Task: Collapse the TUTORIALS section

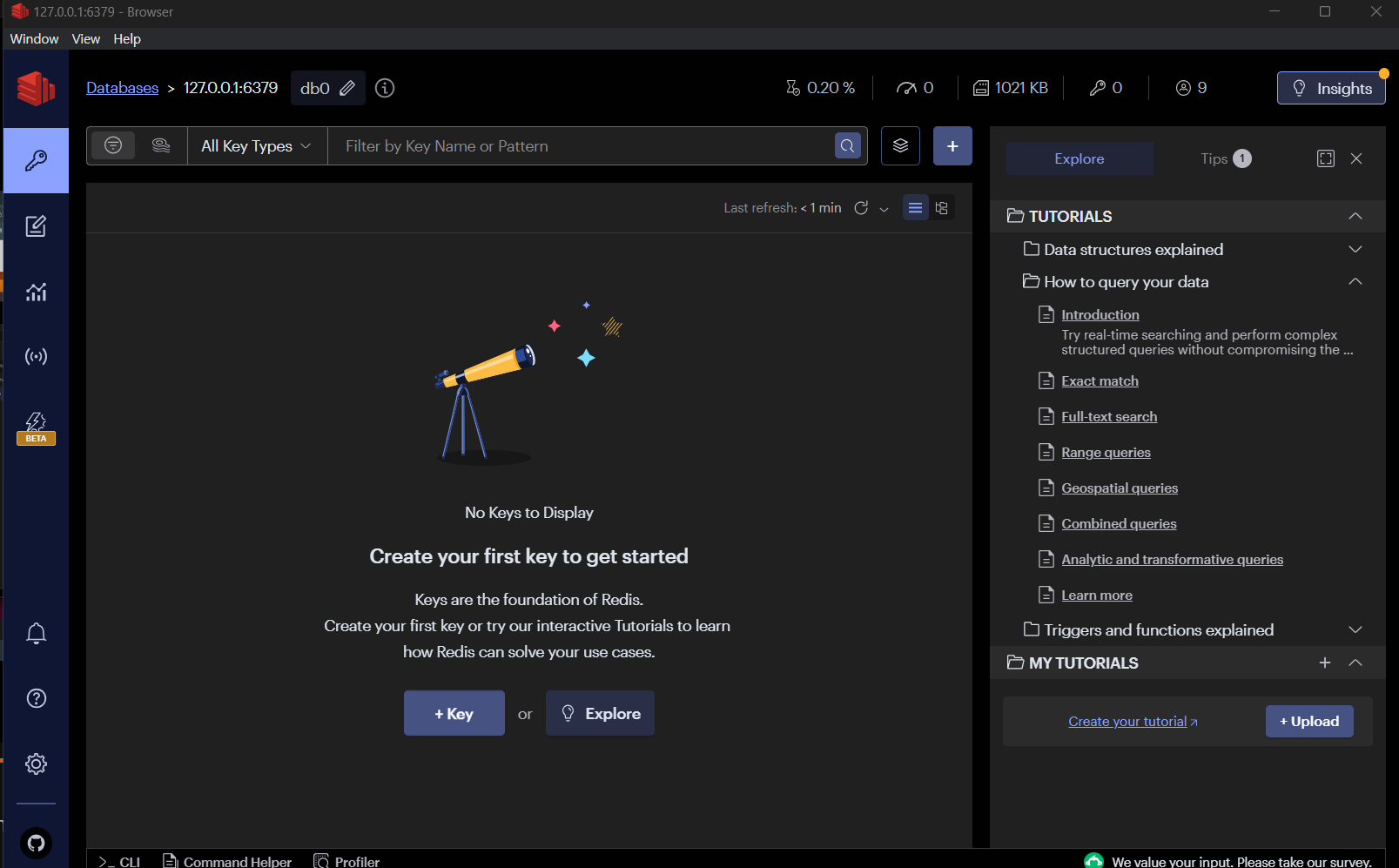Action: coord(1355,216)
